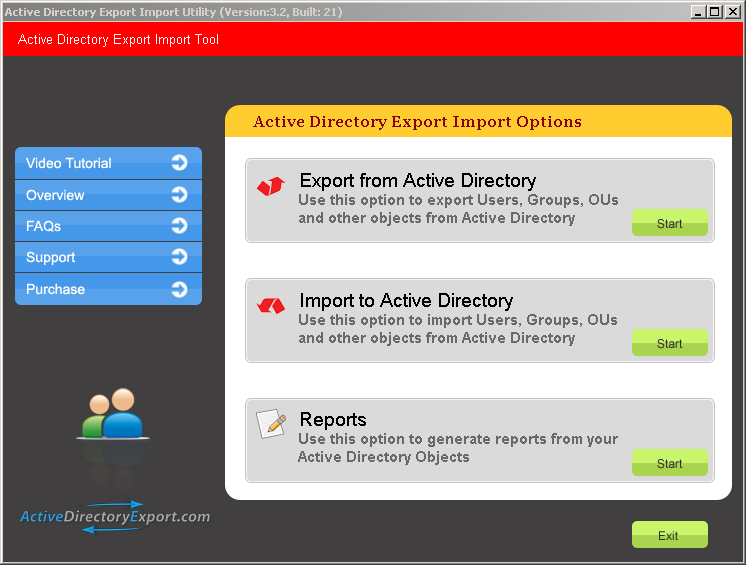The height and width of the screenshot is (565, 746).
Task: Click the export description text about Users, Groups, OUs
Action: [x=458, y=209]
